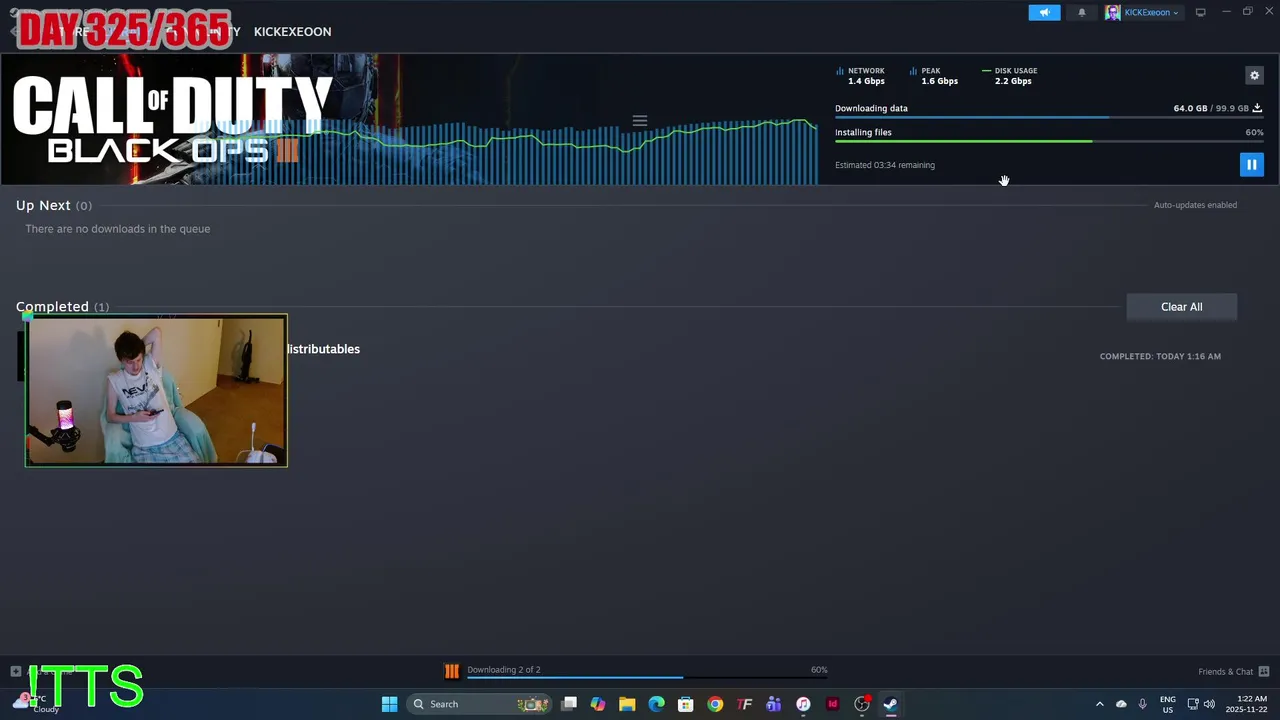The height and width of the screenshot is (720, 1280).
Task: Select the Redistributables completed item
Action: click(x=323, y=349)
